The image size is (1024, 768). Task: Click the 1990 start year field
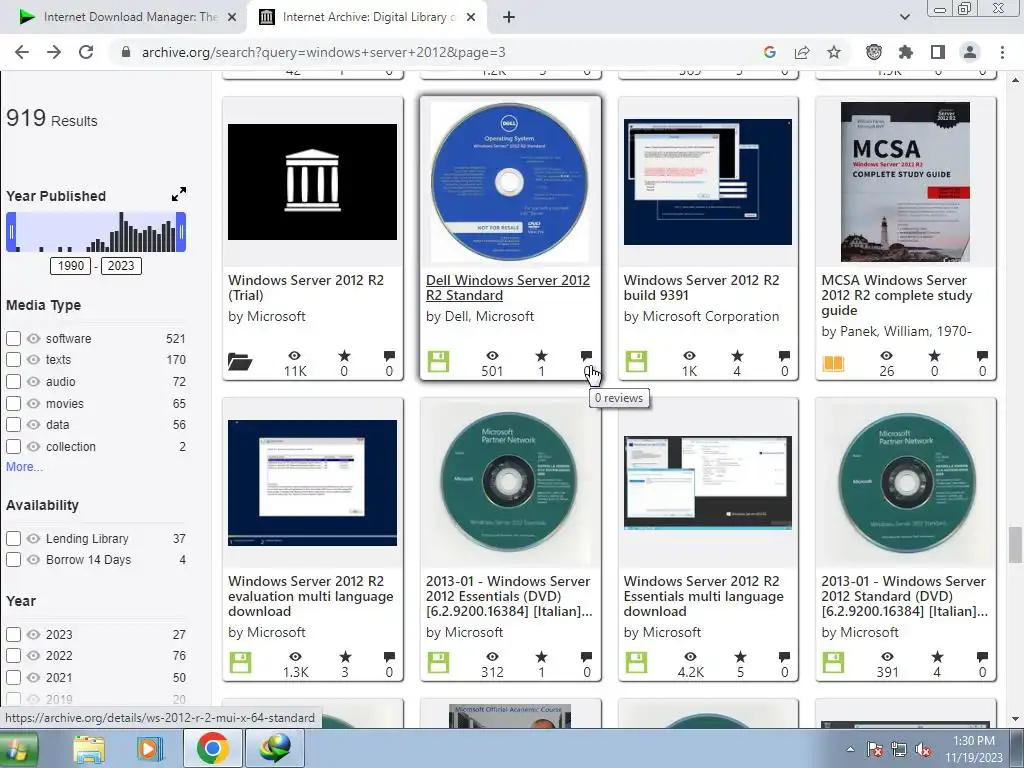[71, 266]
